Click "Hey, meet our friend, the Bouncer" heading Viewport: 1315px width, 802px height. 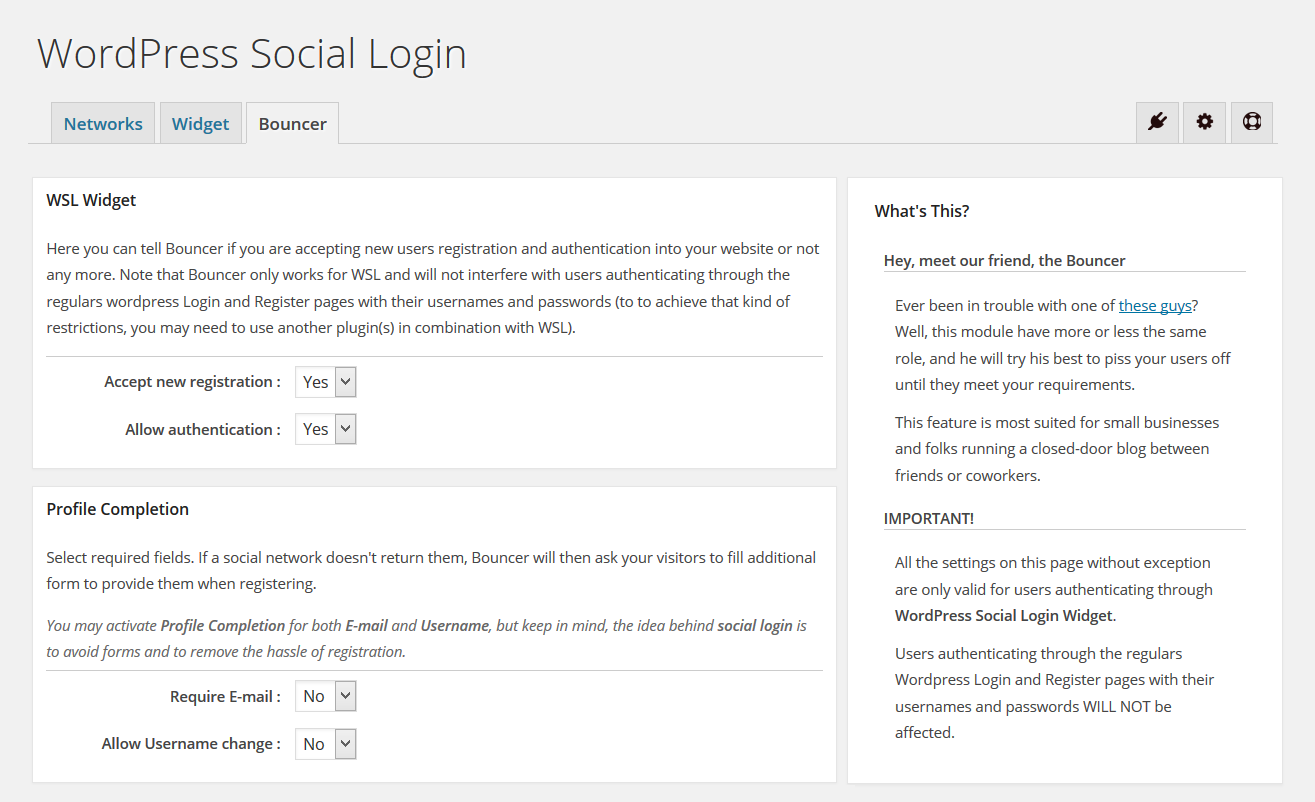coord(1005,260)
